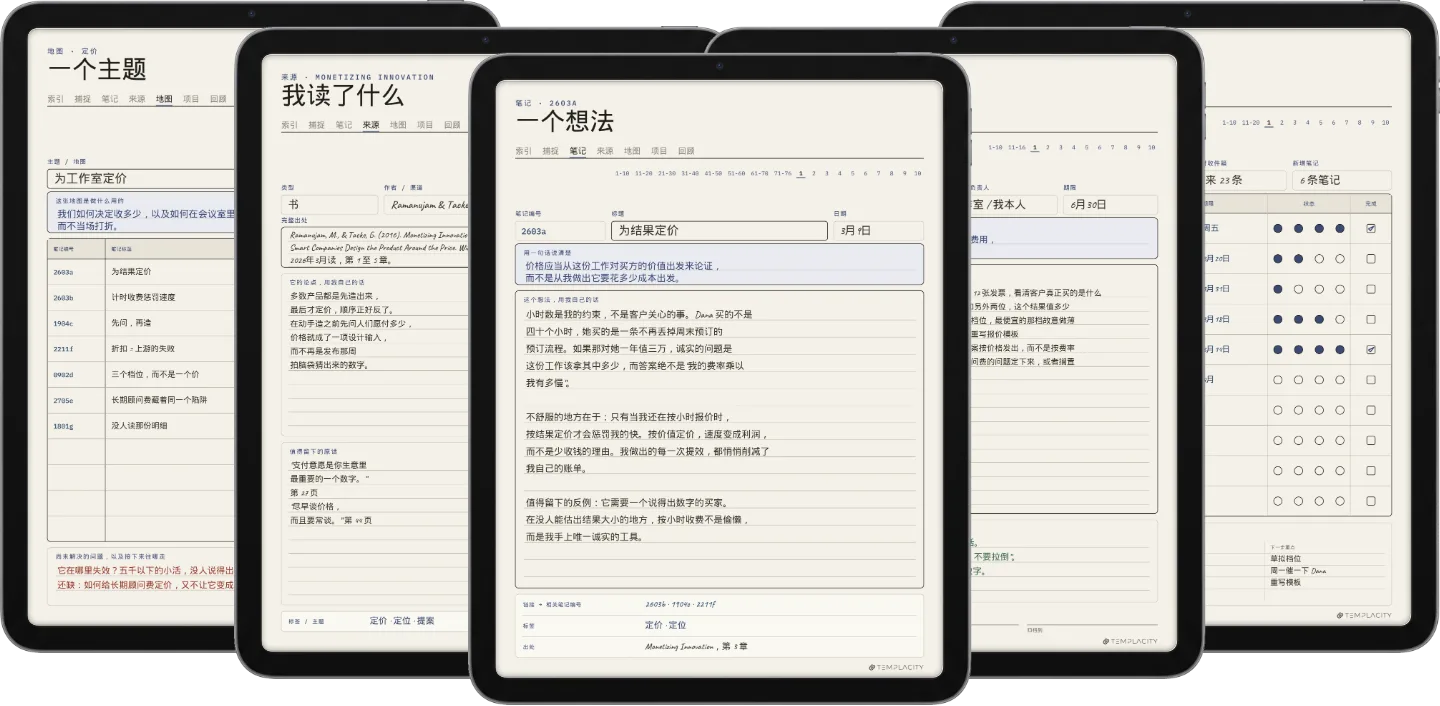Open 回顾 tab on the 一个想法 tablet
Image resolution: width=1440 pixels, height=706 pixels.
(686, 151)
